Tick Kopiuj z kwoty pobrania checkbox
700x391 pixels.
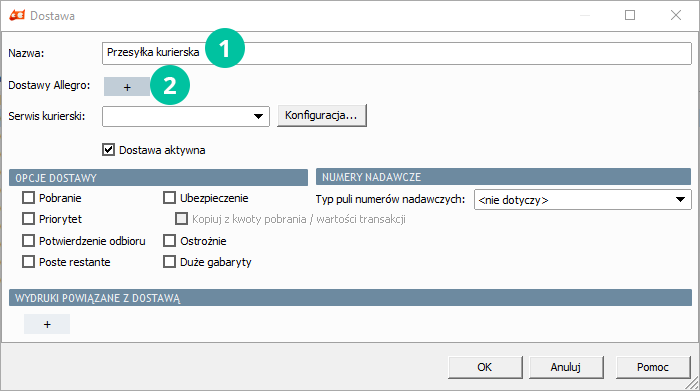[x=181, y=219]
